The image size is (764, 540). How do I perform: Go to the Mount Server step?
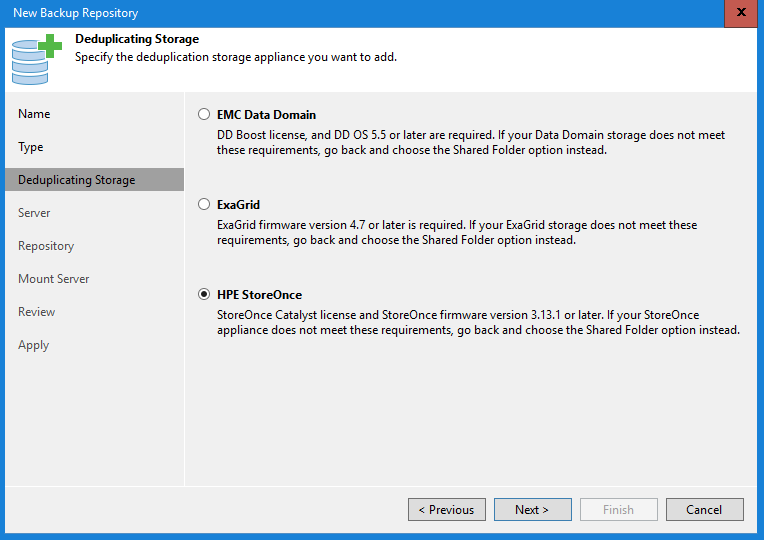click(x=54, y=278)
